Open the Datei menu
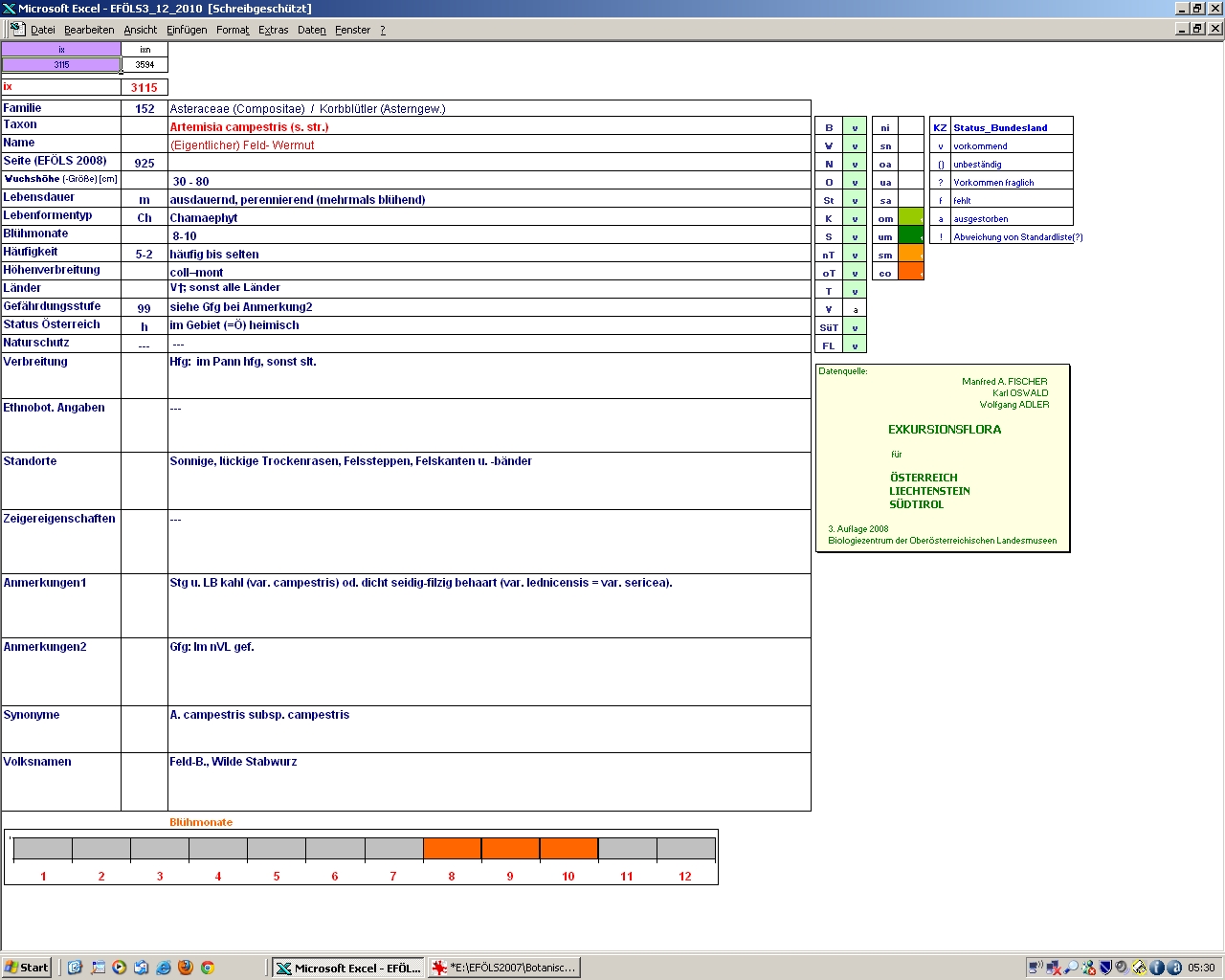The image size is (1225, 980). pyautogui.click(x=43, y=30)
